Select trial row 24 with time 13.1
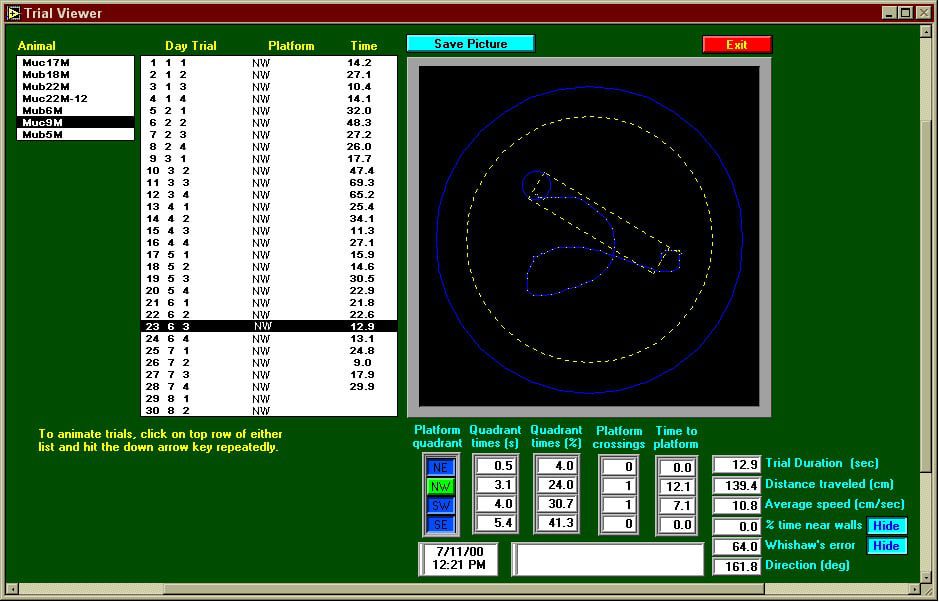Image resolution: width=939 pixels, height=602 pixels. tap(268, 338)
